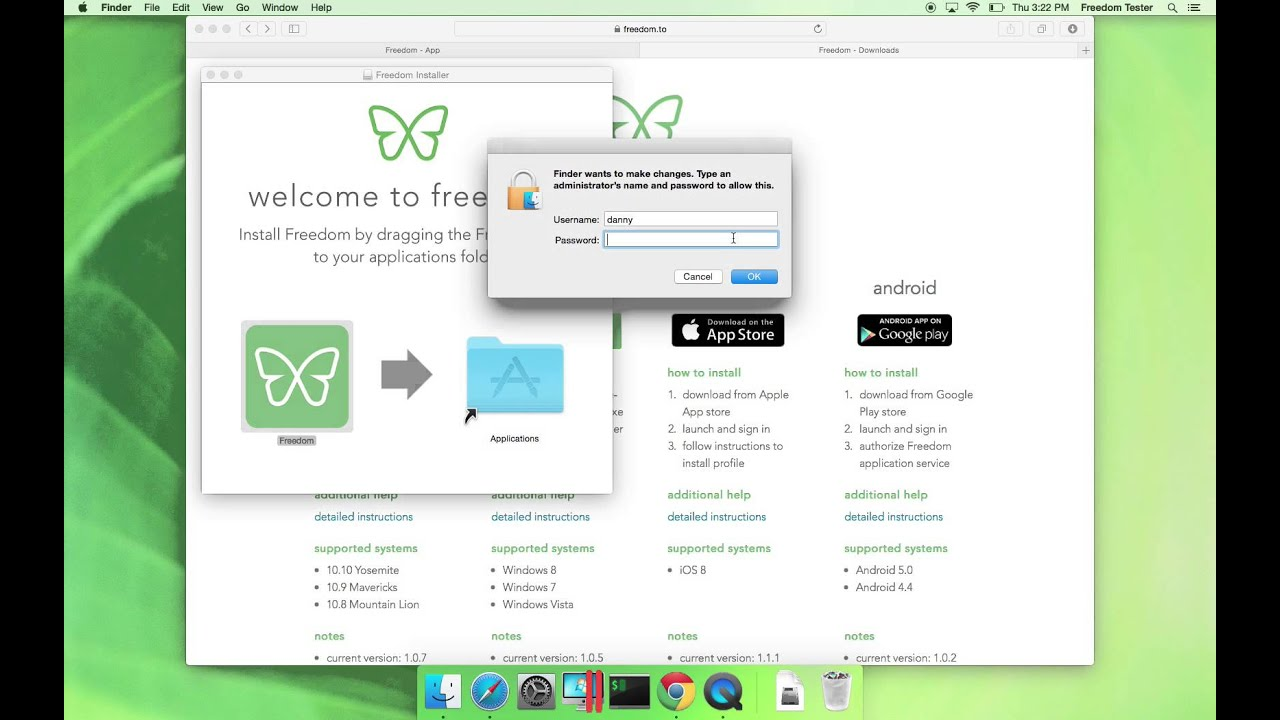
Task: Click the freedom.to address bar
Action: click(x=640, y=29)
